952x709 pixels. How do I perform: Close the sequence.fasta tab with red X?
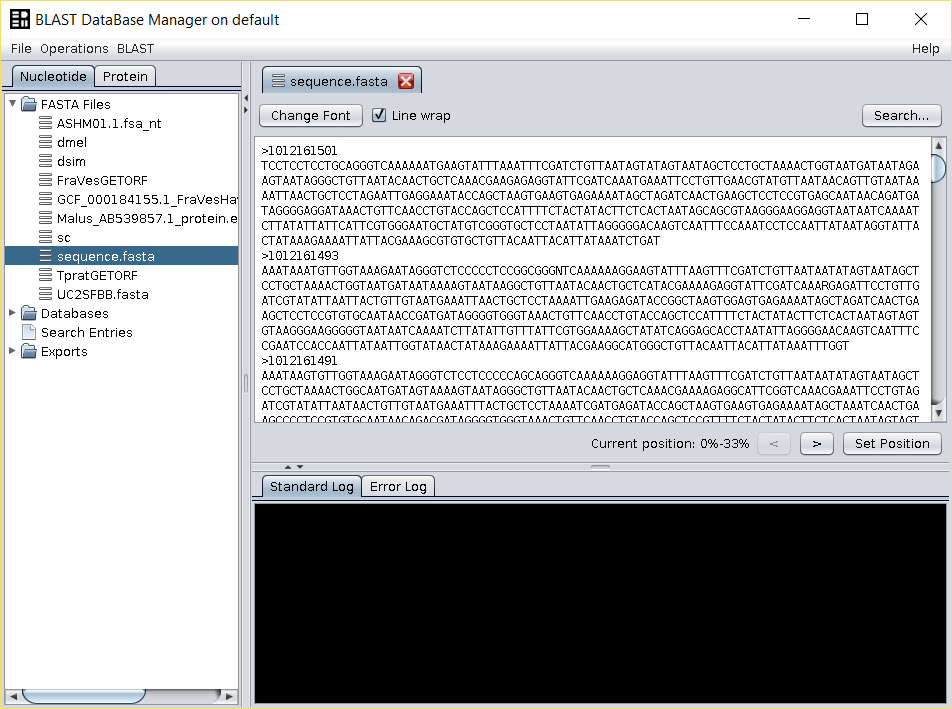click(406, 81)
